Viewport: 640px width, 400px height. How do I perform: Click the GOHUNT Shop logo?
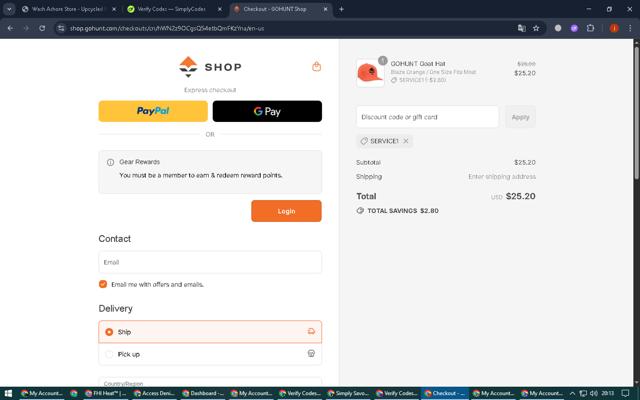point(210,67)
